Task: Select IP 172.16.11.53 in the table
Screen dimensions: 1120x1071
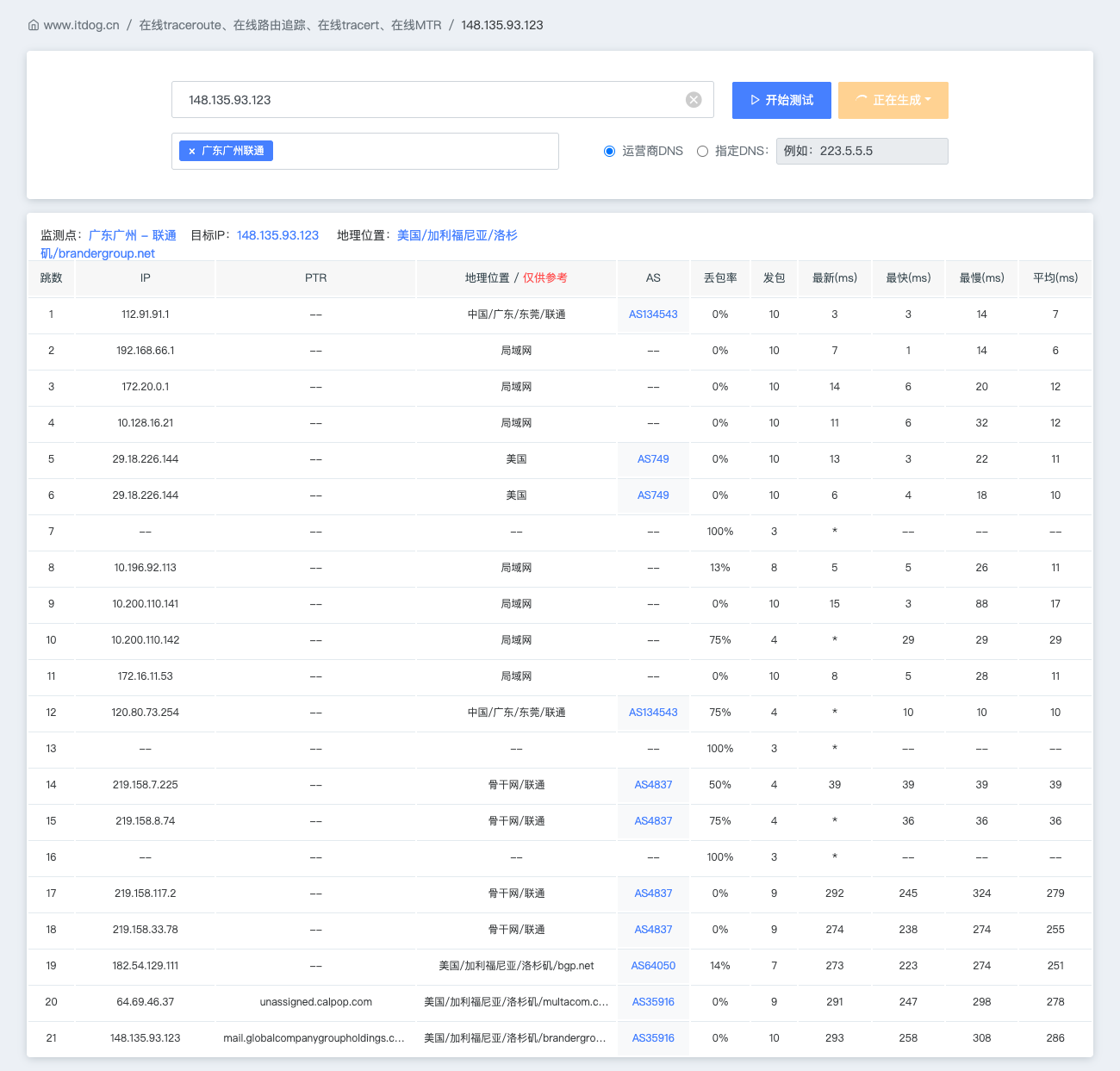Action: (x=146, y=676)
